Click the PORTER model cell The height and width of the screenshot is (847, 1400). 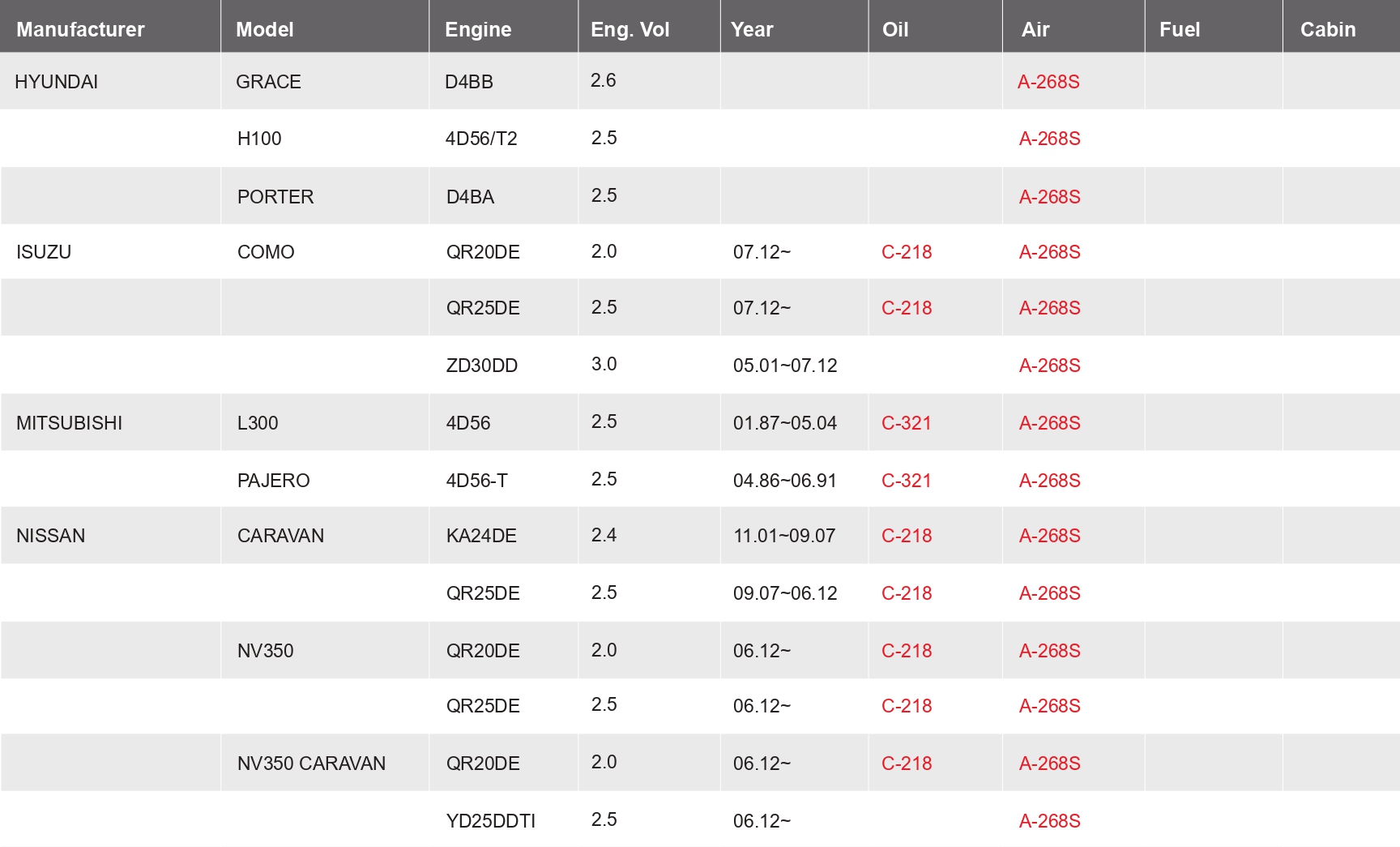tap(275, 197)
